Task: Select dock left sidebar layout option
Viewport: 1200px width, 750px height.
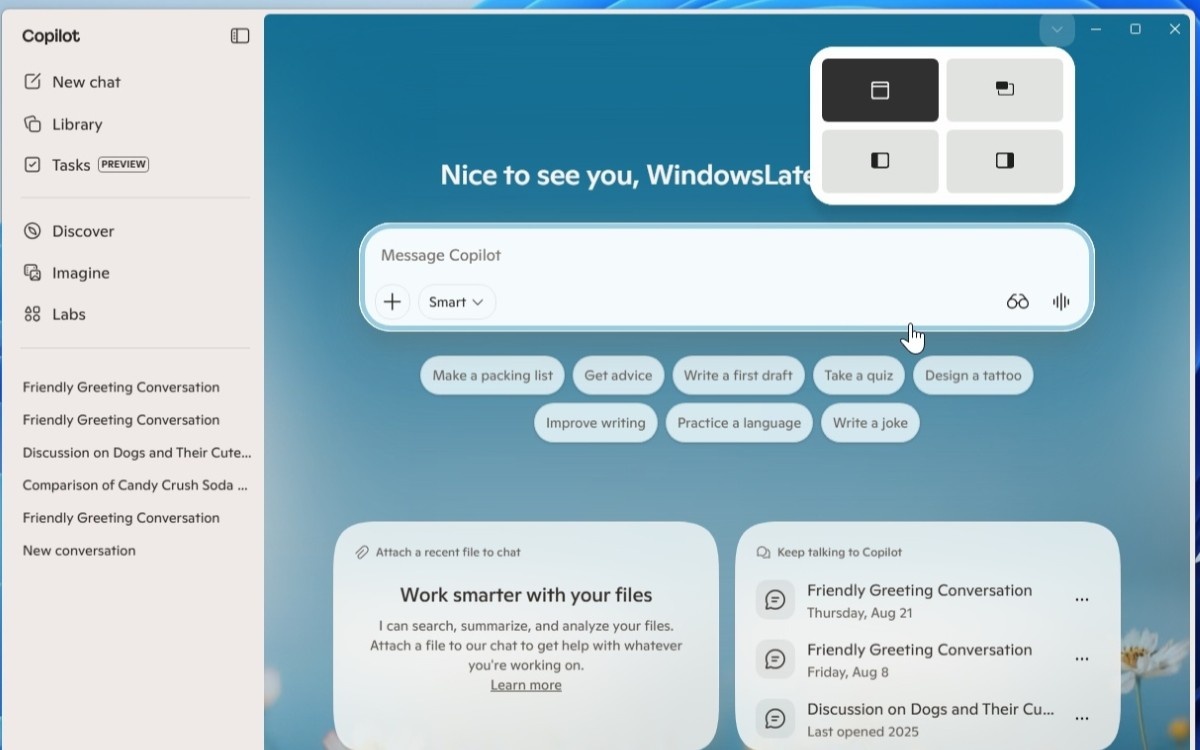Action: 880,161
